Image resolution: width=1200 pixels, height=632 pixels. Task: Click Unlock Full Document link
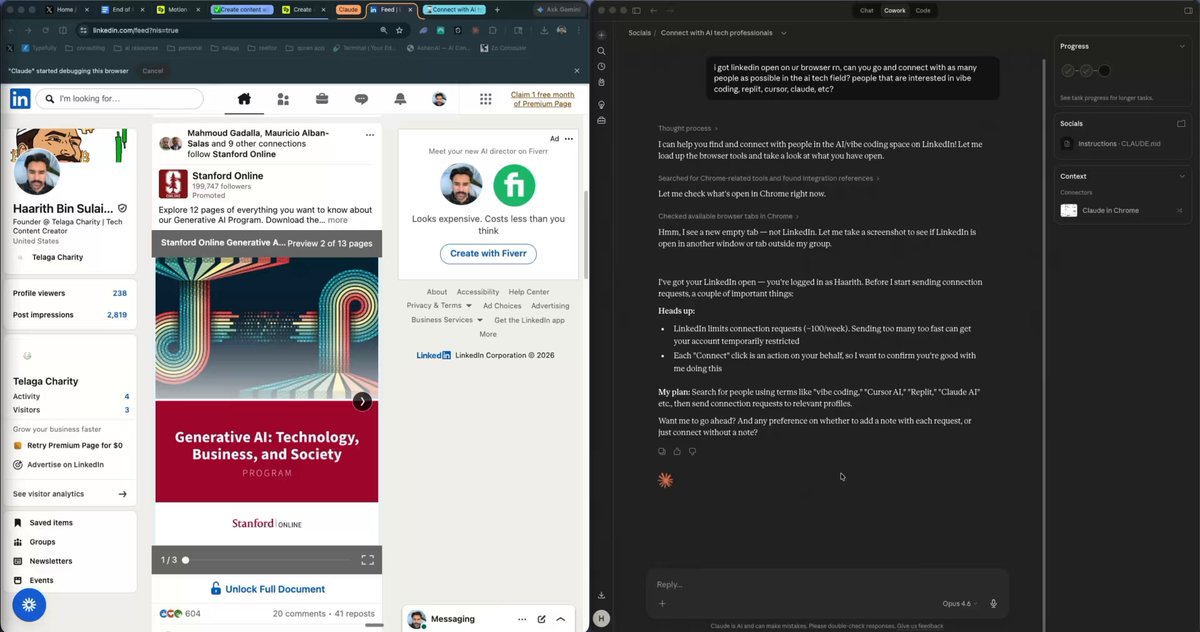tap(267, 589)
